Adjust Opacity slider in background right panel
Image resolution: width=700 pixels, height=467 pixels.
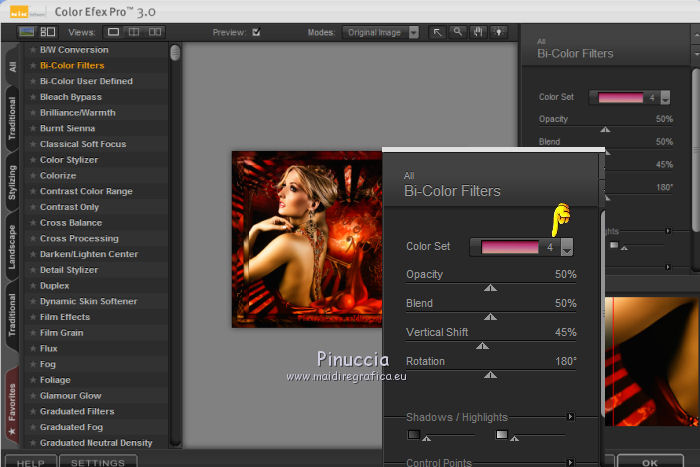coord(605,129)
